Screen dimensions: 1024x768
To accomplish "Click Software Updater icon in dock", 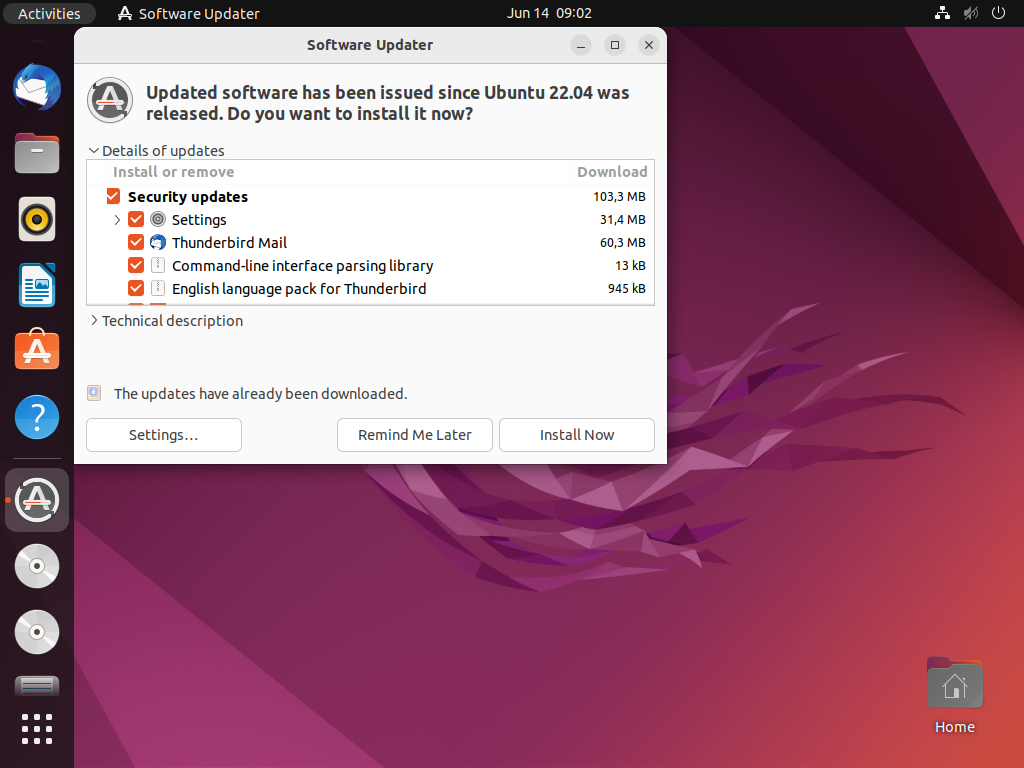I will (37, 499).
